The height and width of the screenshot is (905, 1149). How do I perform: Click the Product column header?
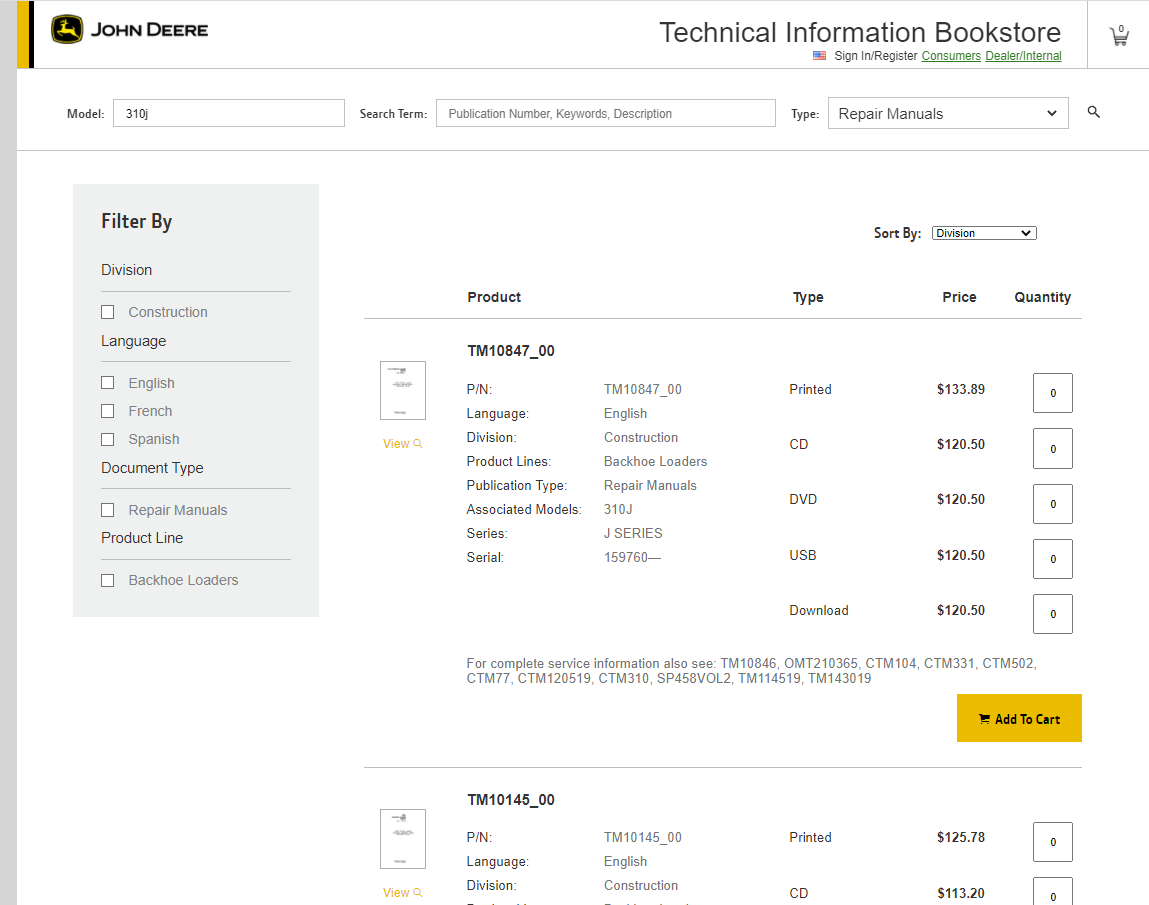[494, 297]
